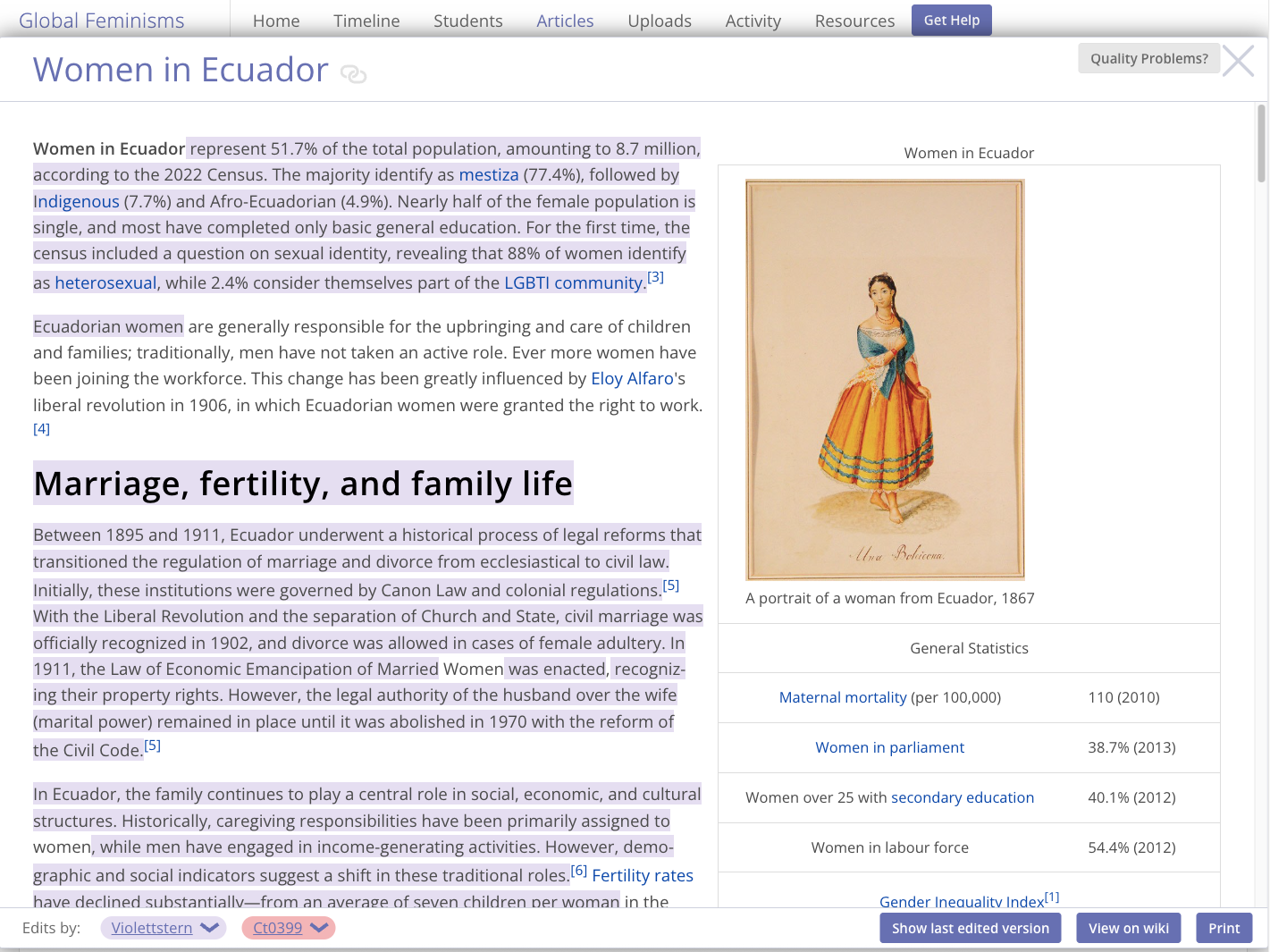Click the Maternal mortality link in infobox

point(843,697)
